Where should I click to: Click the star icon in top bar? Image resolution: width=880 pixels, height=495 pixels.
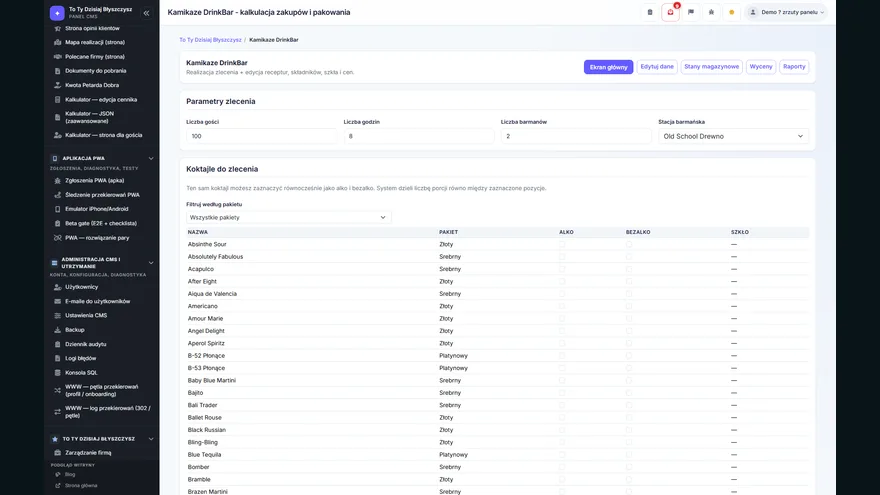tap(711, 12)
